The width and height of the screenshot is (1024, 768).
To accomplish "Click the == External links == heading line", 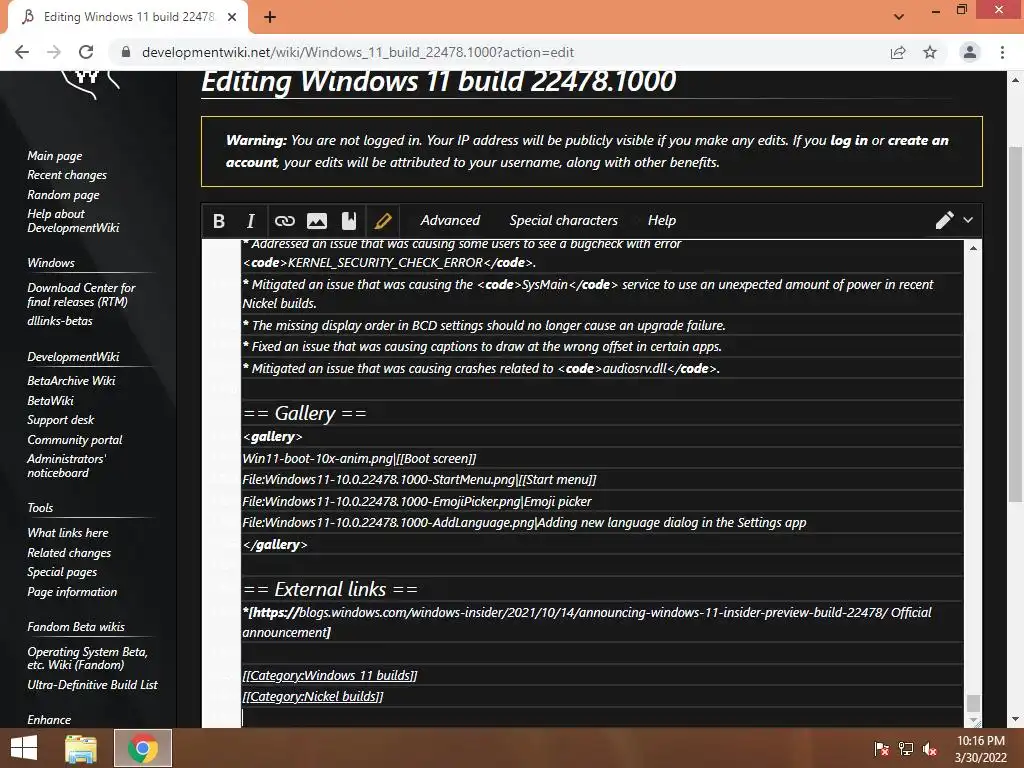I will coord(330,589).
